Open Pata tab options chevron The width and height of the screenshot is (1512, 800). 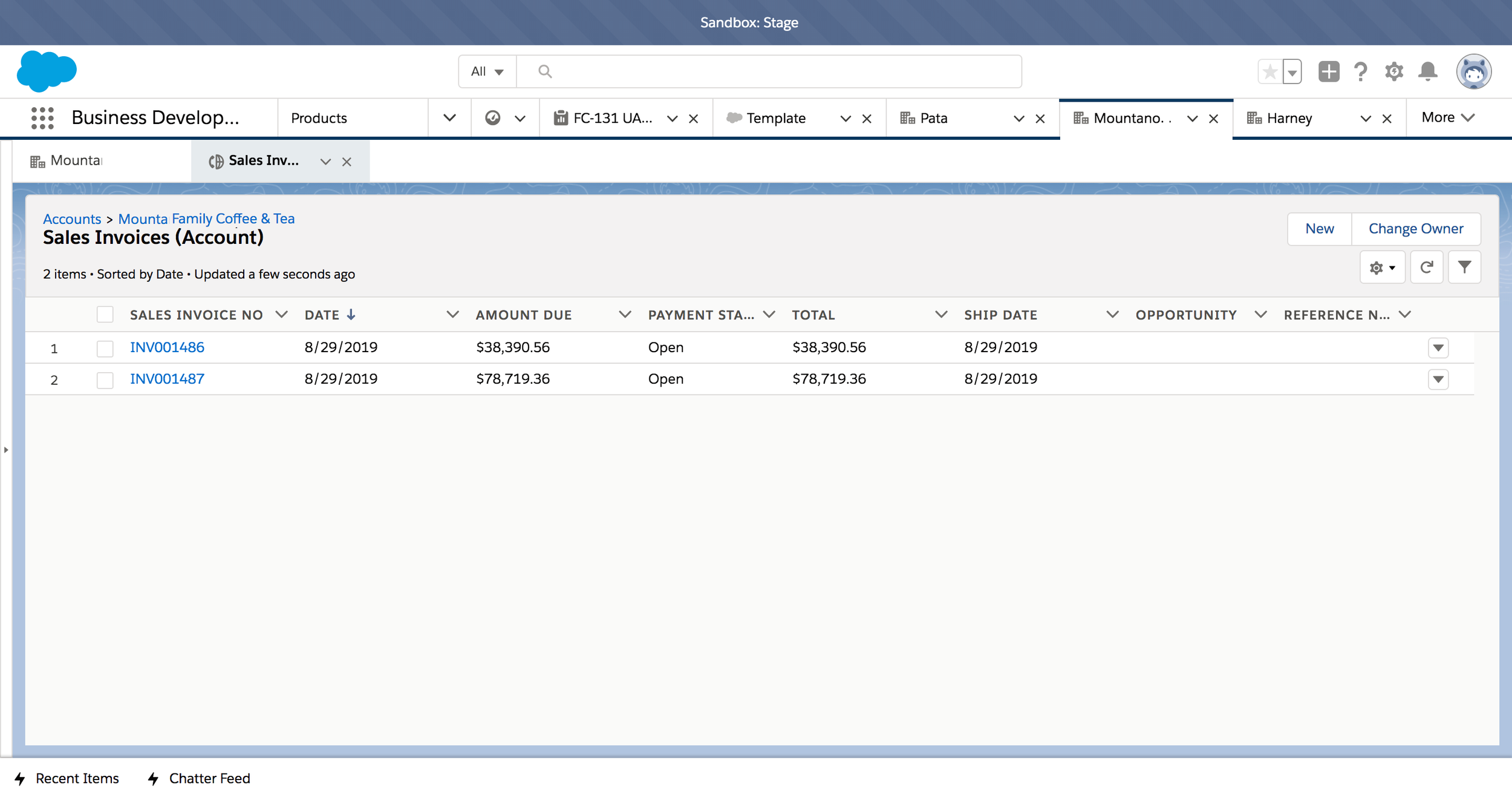(x=1018, y=119)
